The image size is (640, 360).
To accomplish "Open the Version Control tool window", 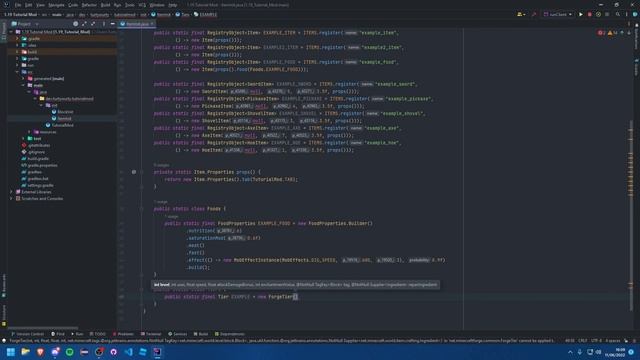I will point(27,334).
